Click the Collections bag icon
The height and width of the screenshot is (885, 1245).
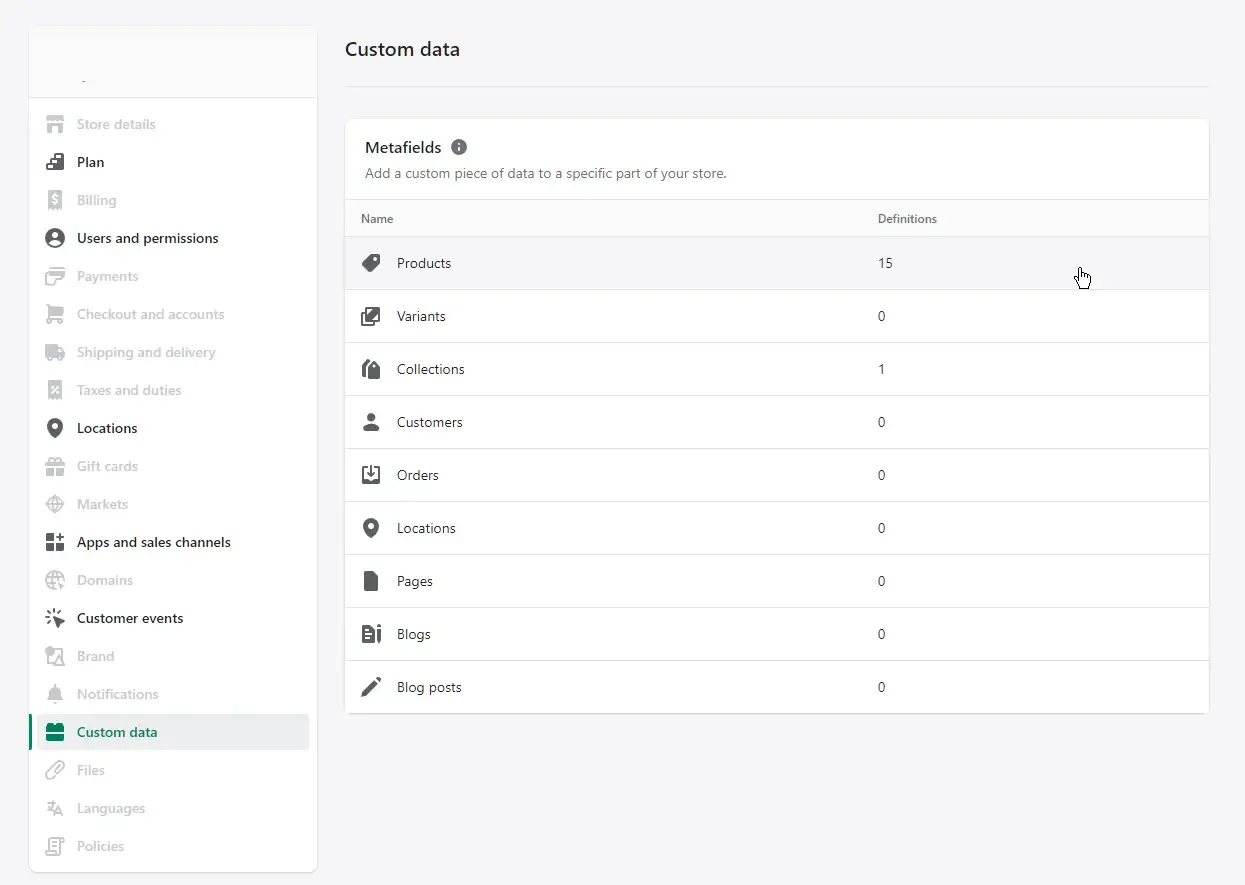370,369
